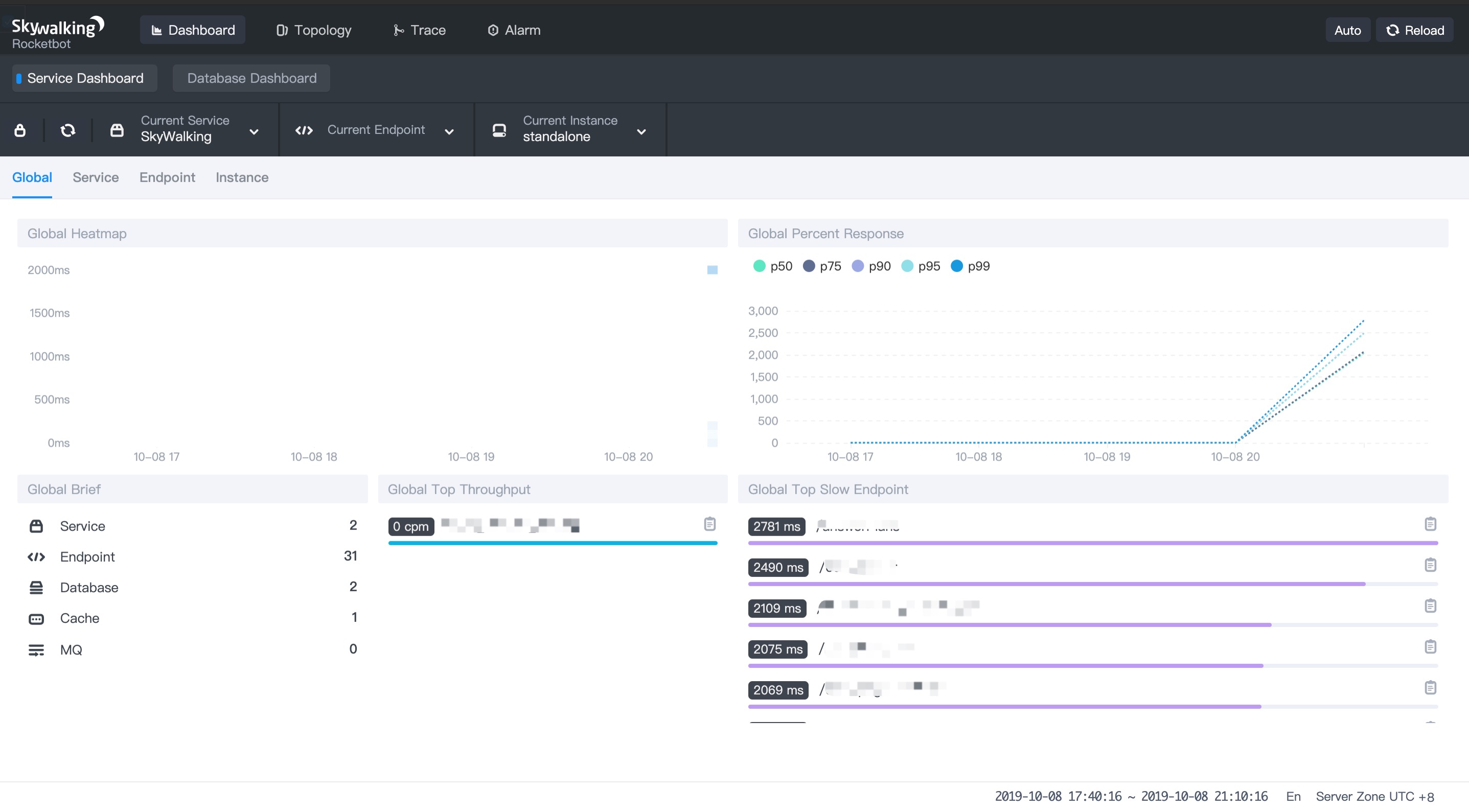
Task: Click the time range in footer
Action: pos(1131,796)
